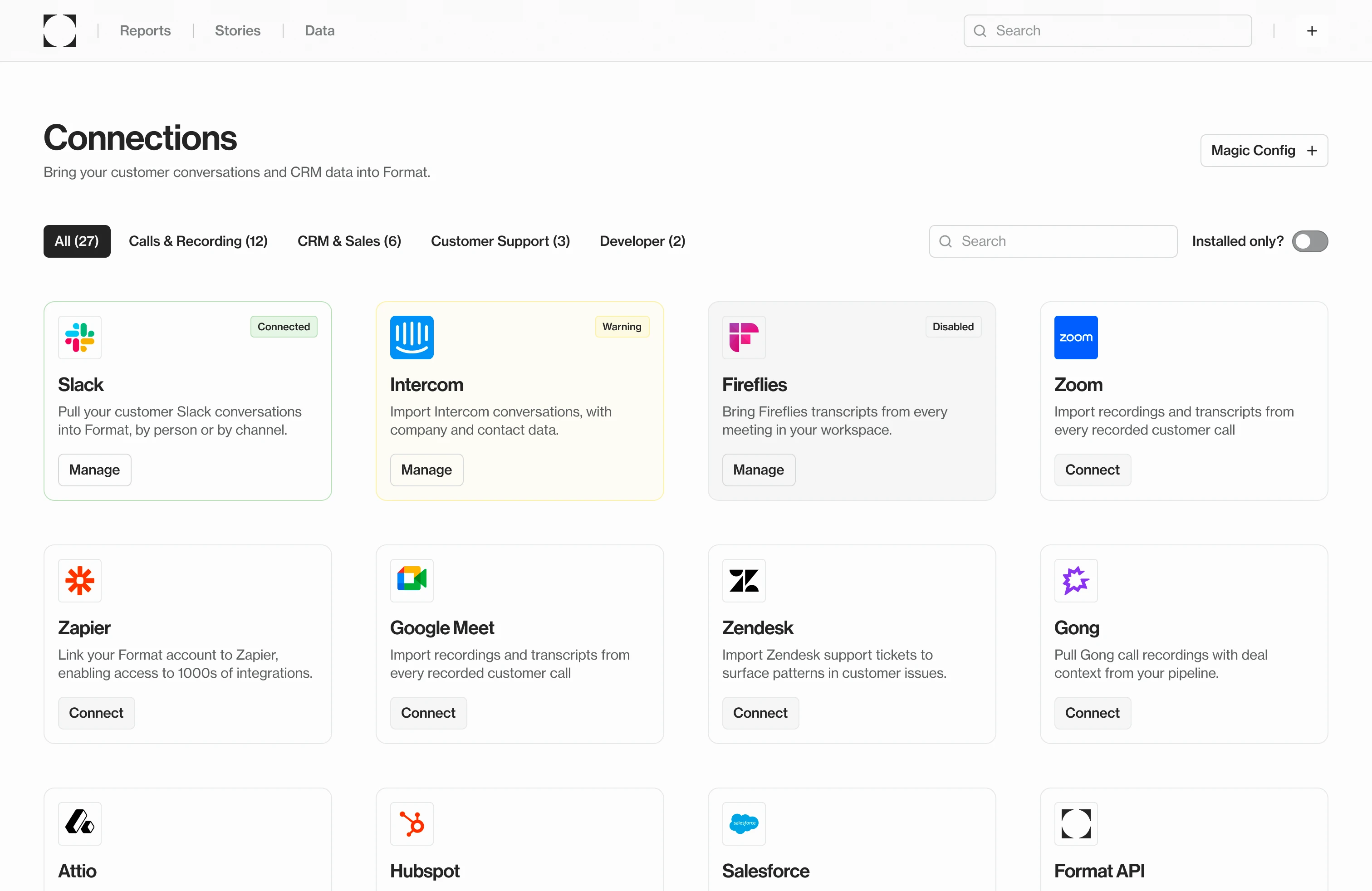Click the Zendesk logo icon
Viewport: 1372px width, 891px height.
tap(744, 580)
